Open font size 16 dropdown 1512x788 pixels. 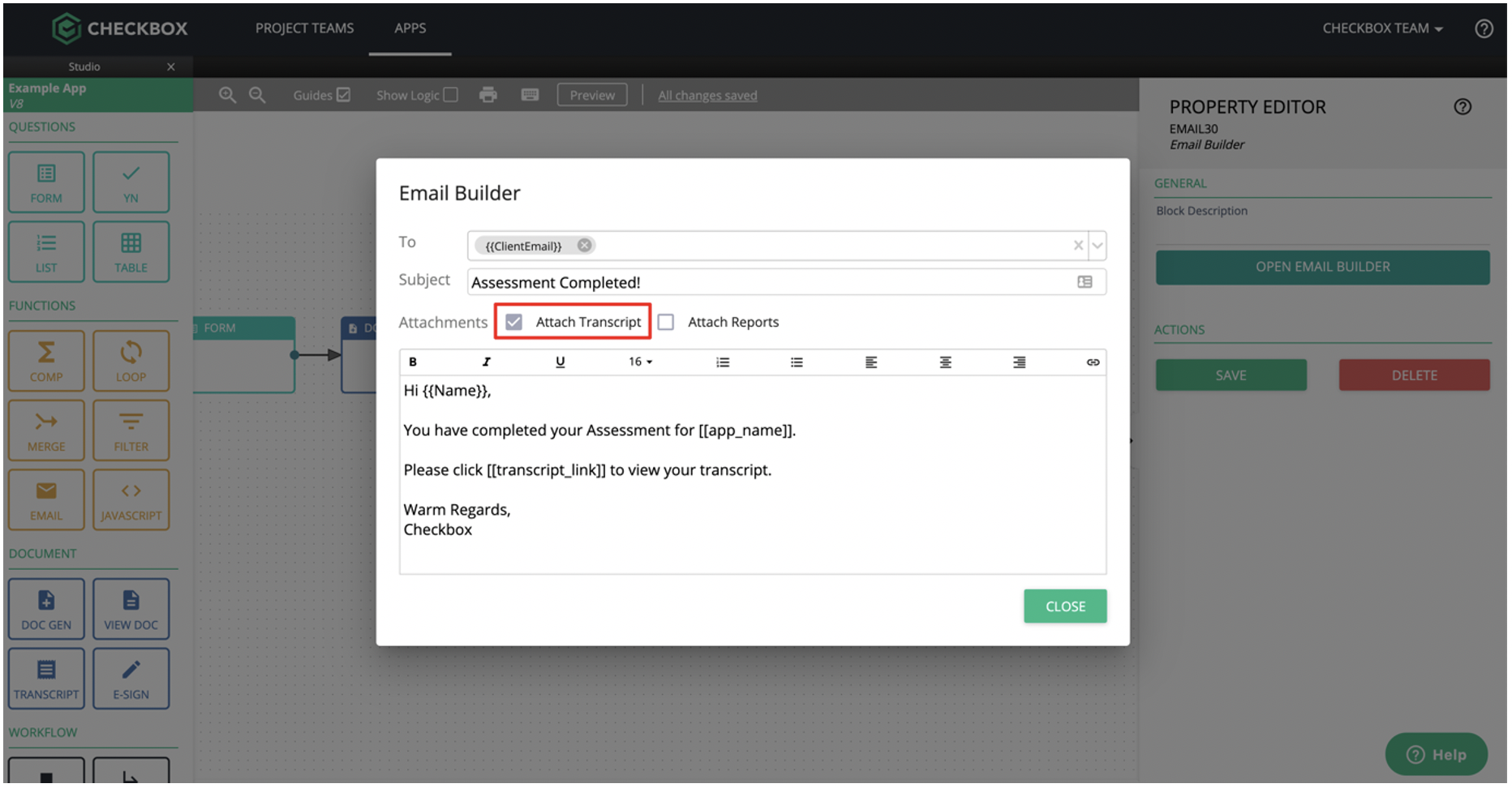click(640, 362)
